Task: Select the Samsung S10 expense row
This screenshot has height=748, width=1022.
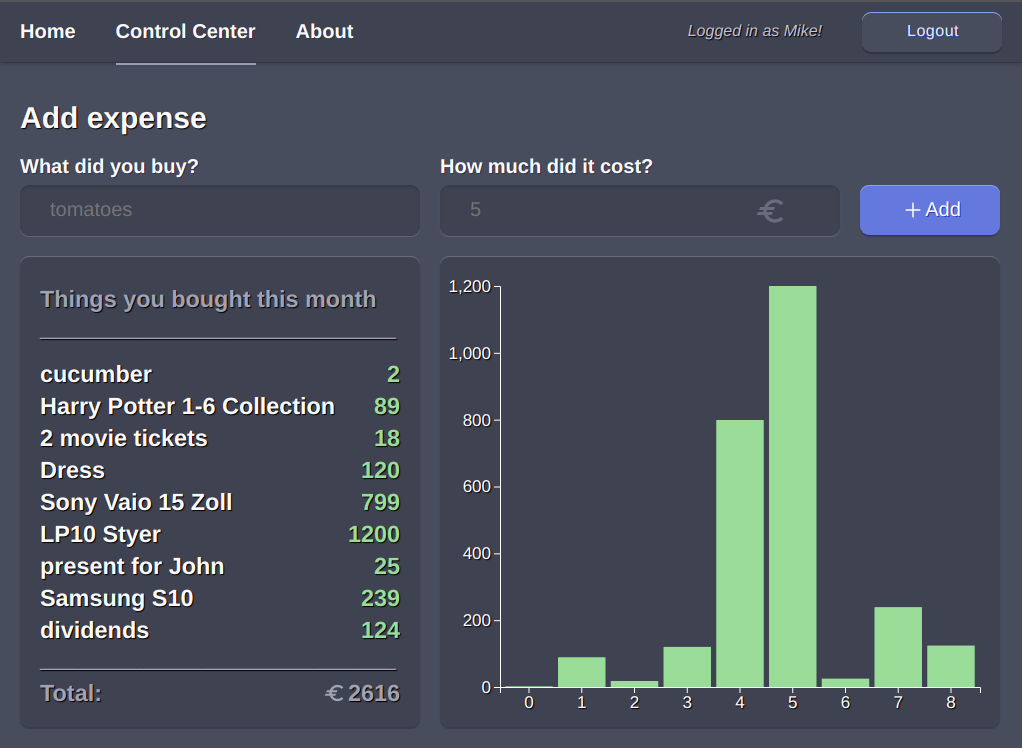Action: click(117, 598)
